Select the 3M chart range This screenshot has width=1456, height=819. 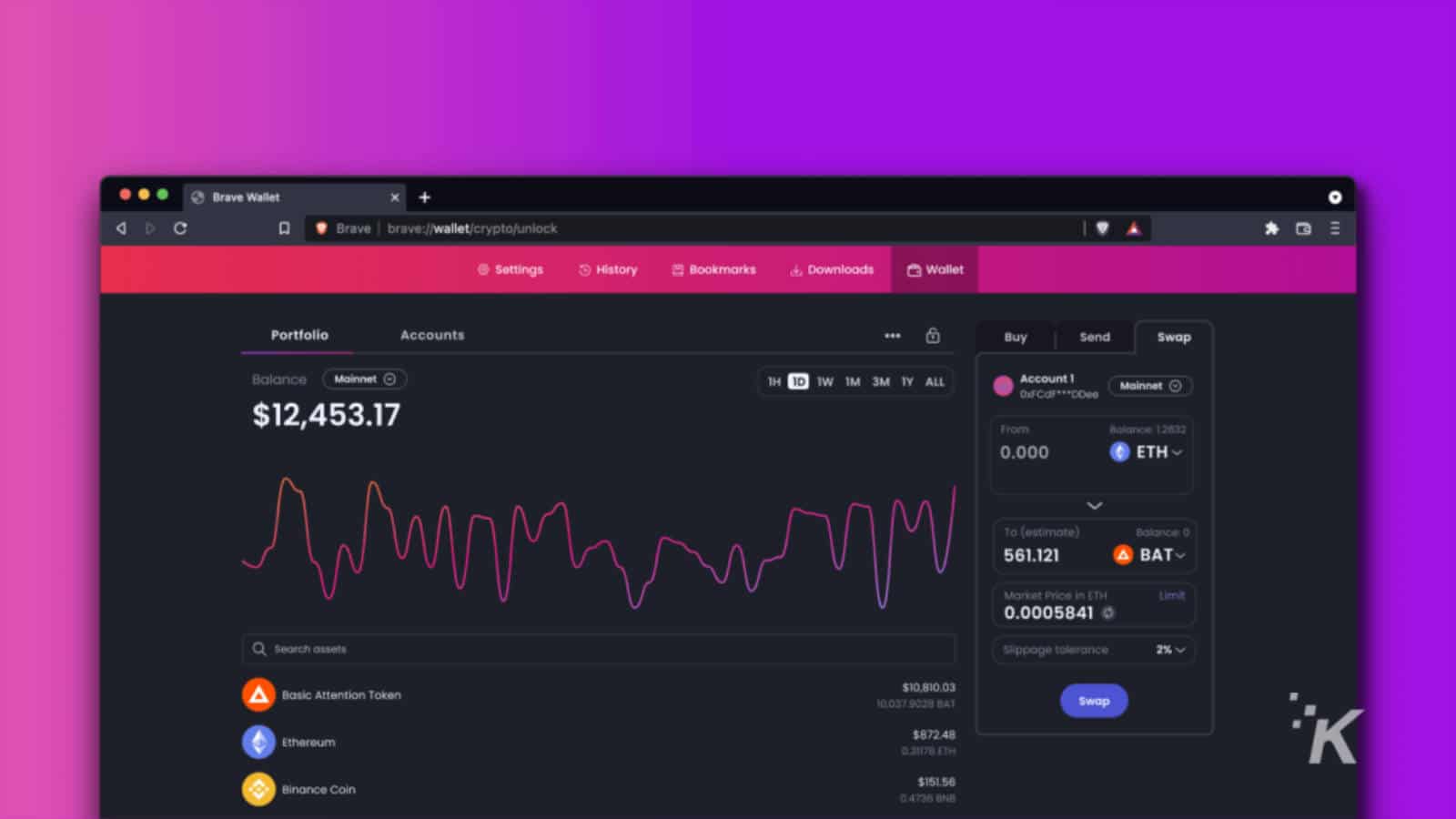click(881, 381)
